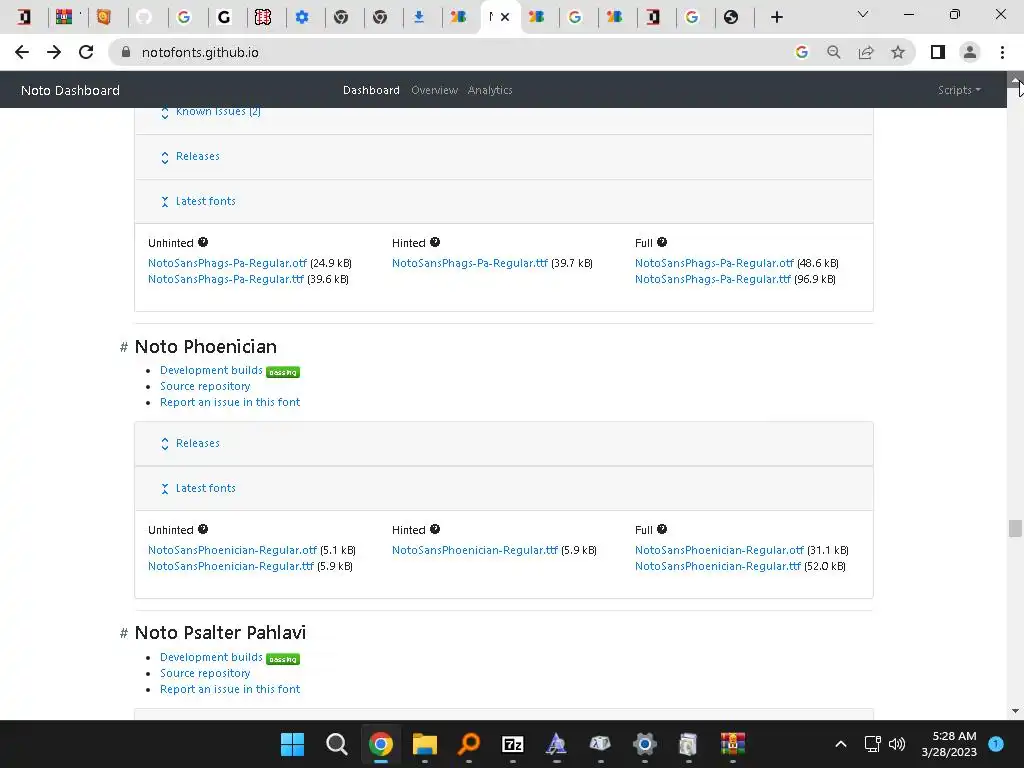Download full NotoSansPhagsPa-Regular.otf (48.6 kB)

[714, 263]
